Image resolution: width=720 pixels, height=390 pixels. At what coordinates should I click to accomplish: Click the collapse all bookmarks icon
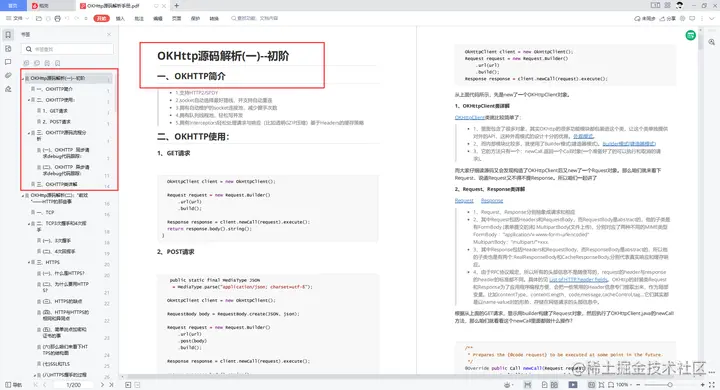click(x=37, y=63)
